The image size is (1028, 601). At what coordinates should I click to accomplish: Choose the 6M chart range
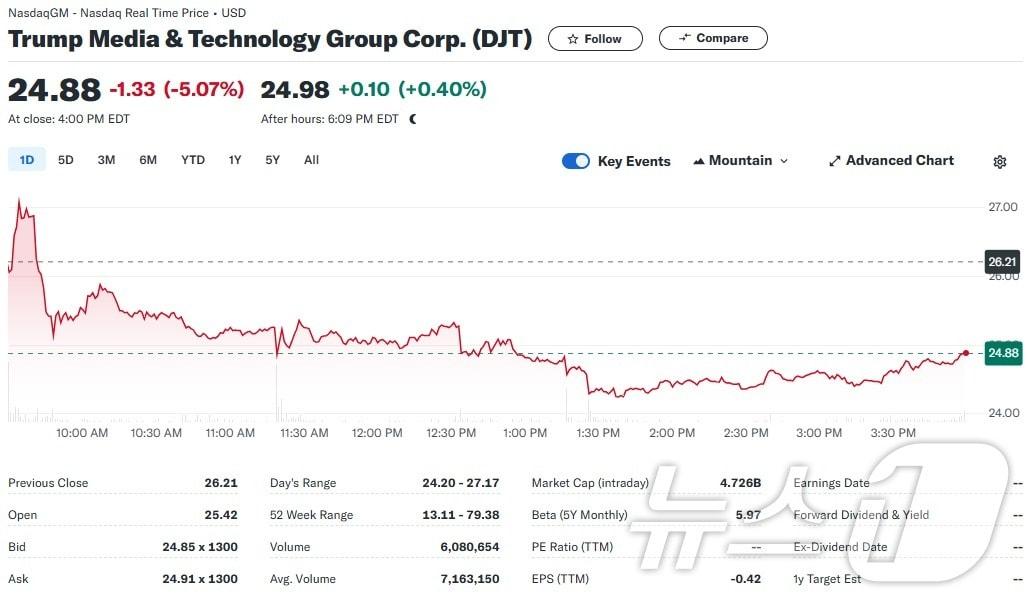coord(148,160)
